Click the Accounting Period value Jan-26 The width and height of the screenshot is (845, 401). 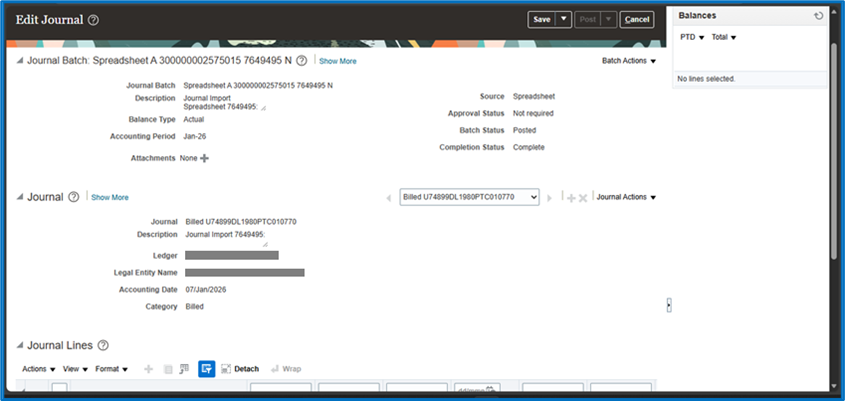click(x=195, y=137)
